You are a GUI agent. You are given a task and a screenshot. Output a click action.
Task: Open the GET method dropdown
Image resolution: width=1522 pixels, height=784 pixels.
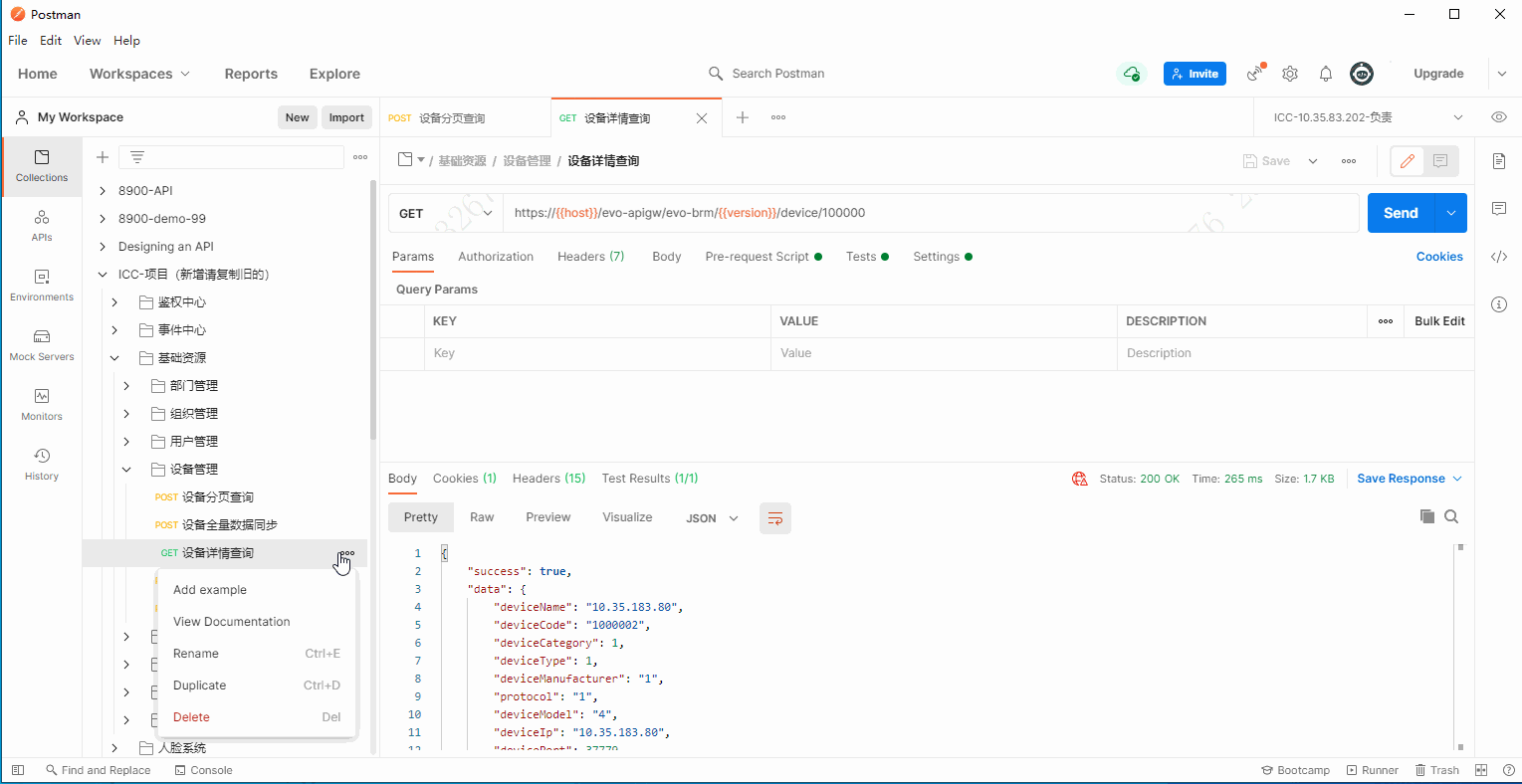pos(445,213)
